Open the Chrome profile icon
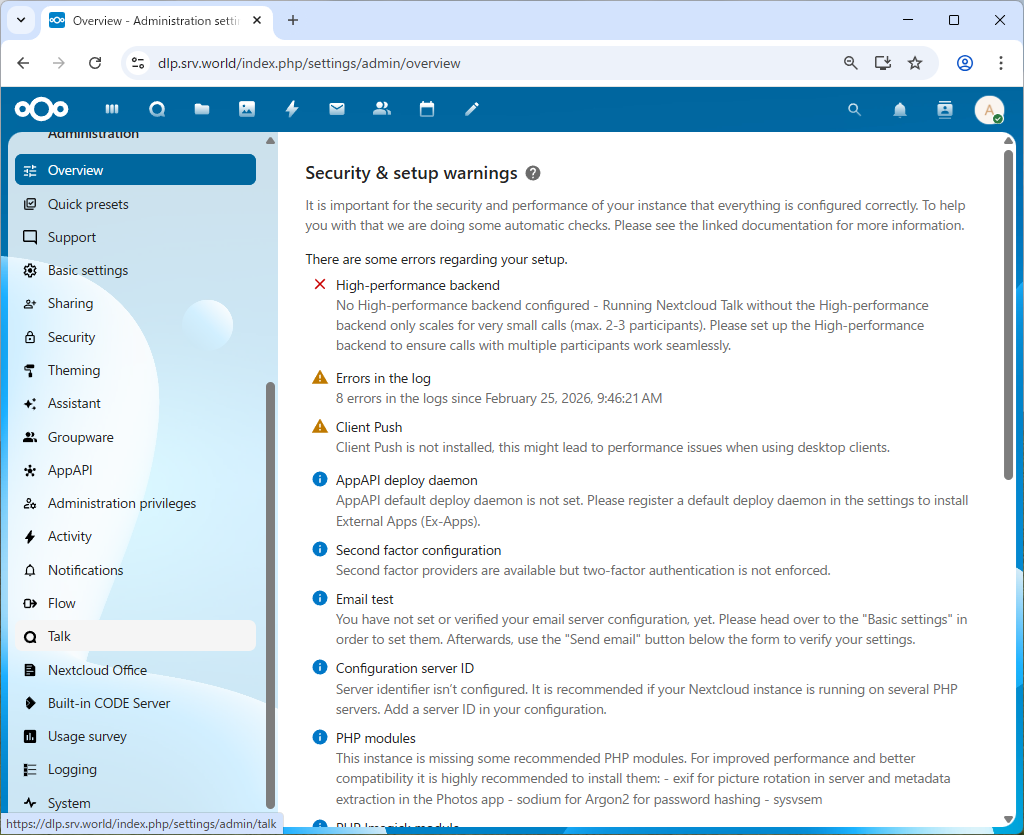 pyautogui.click(x=965, y=63)
